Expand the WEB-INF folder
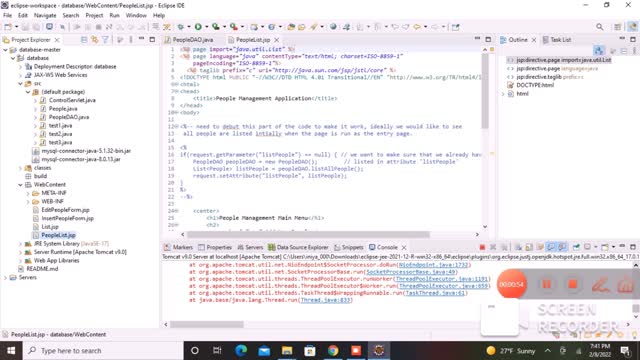Viewport: 640px width, 360px height. 28,202
